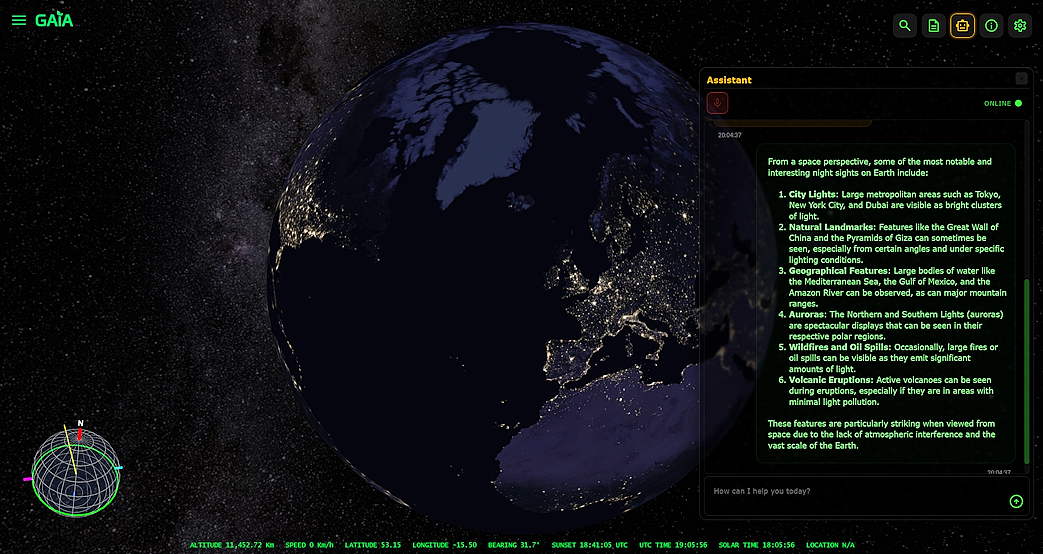Close the Assistant panel
Screen dimensions: 1043x554
[1021, 78]
